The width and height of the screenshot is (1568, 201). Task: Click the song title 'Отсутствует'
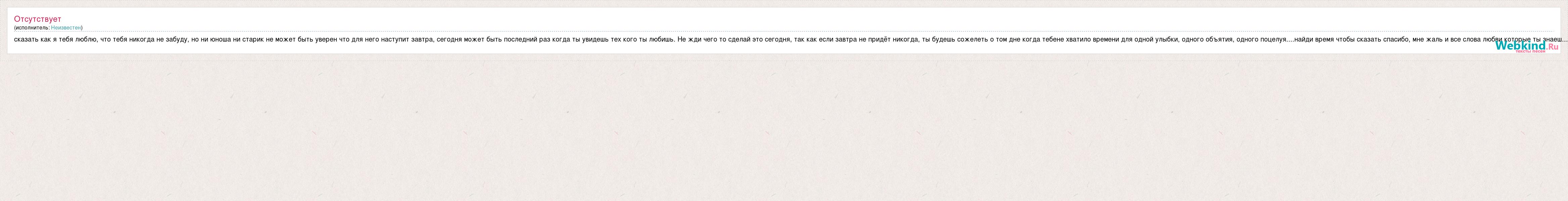[38, 19]
